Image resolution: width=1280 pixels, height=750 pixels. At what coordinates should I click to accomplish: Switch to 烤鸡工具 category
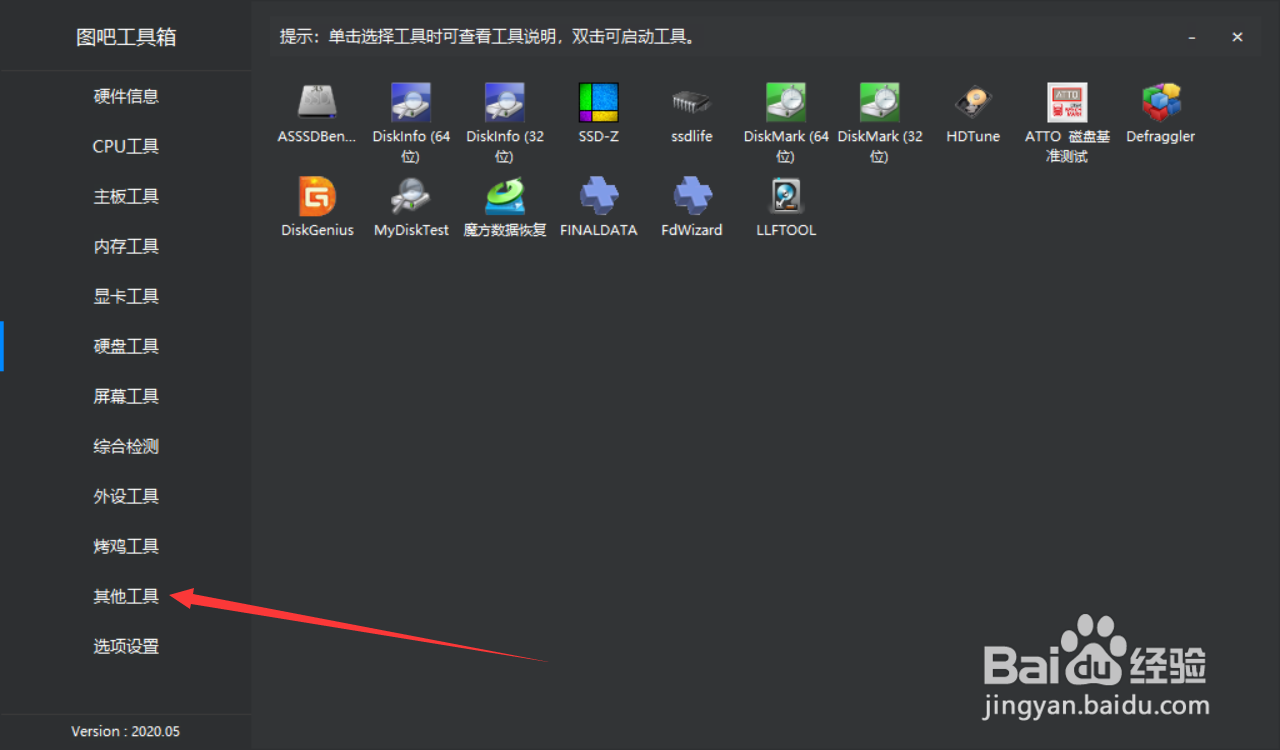click(126, 546)
